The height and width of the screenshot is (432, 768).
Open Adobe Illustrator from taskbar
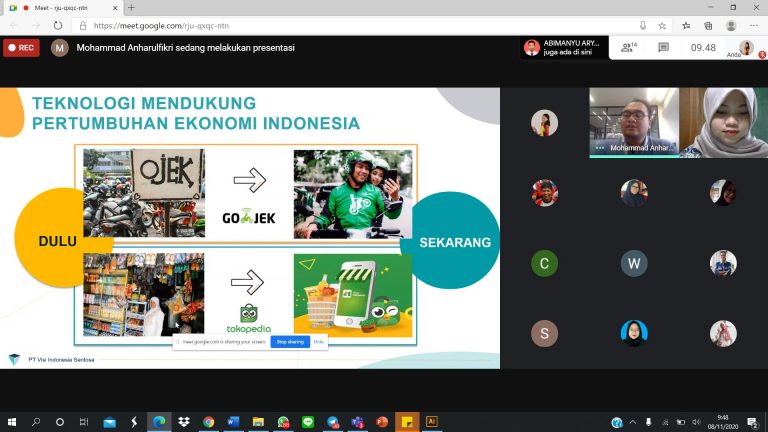(432, 422)
